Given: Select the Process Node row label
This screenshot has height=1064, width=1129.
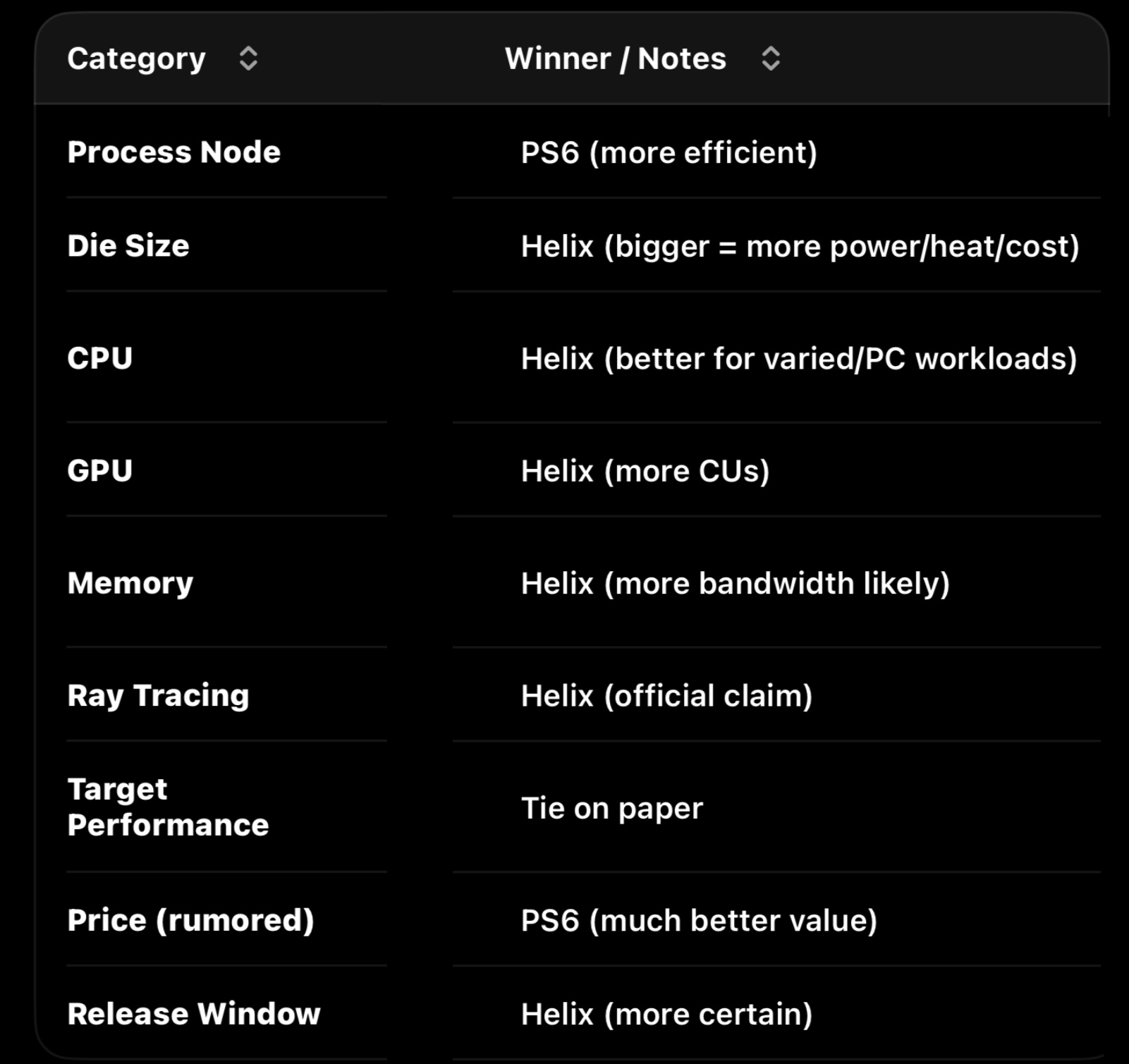Looking at the screenshot, I should tap(174, 152).
